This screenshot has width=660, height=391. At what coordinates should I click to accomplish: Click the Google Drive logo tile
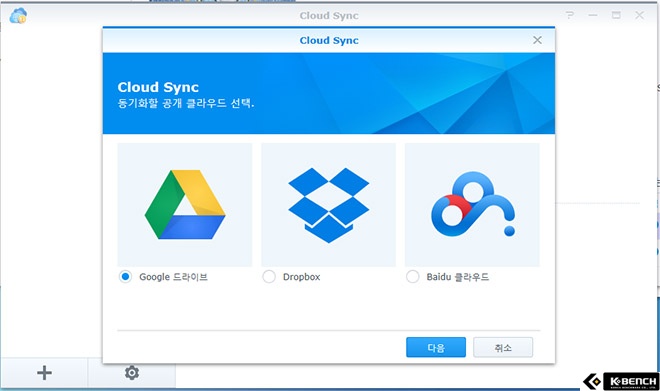point(185,205)
